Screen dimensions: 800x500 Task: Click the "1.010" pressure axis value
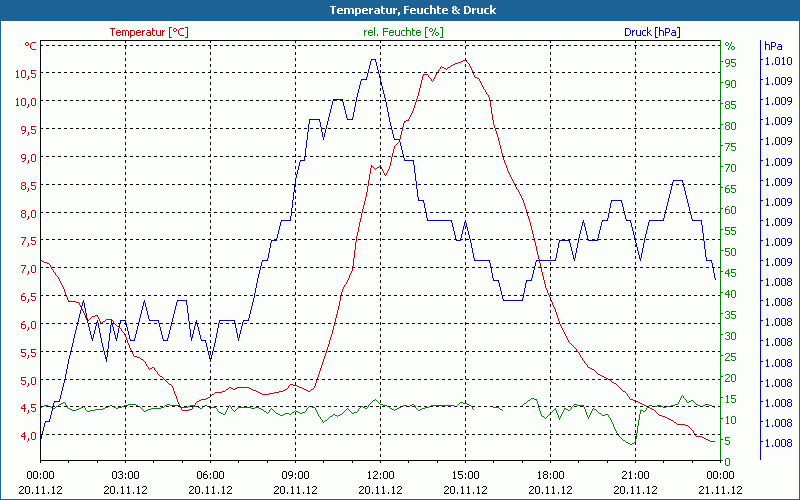(x=778, y=61)
